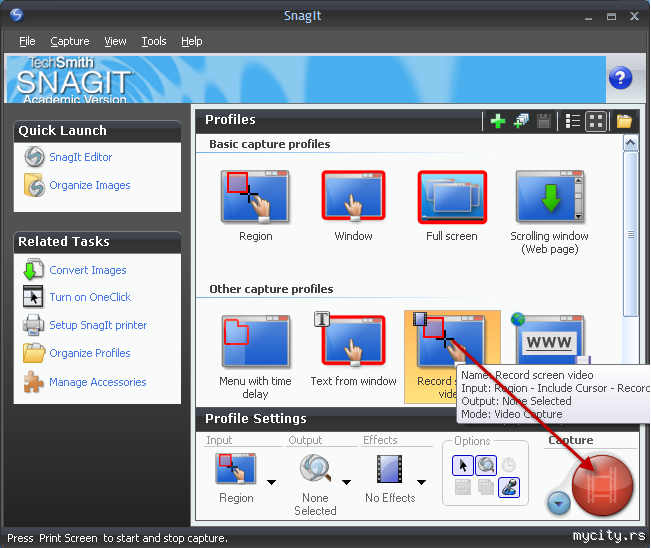This screenshot has width=651, height=548.
Task: Open the Help menu
Action: click(x=191, y=41)
